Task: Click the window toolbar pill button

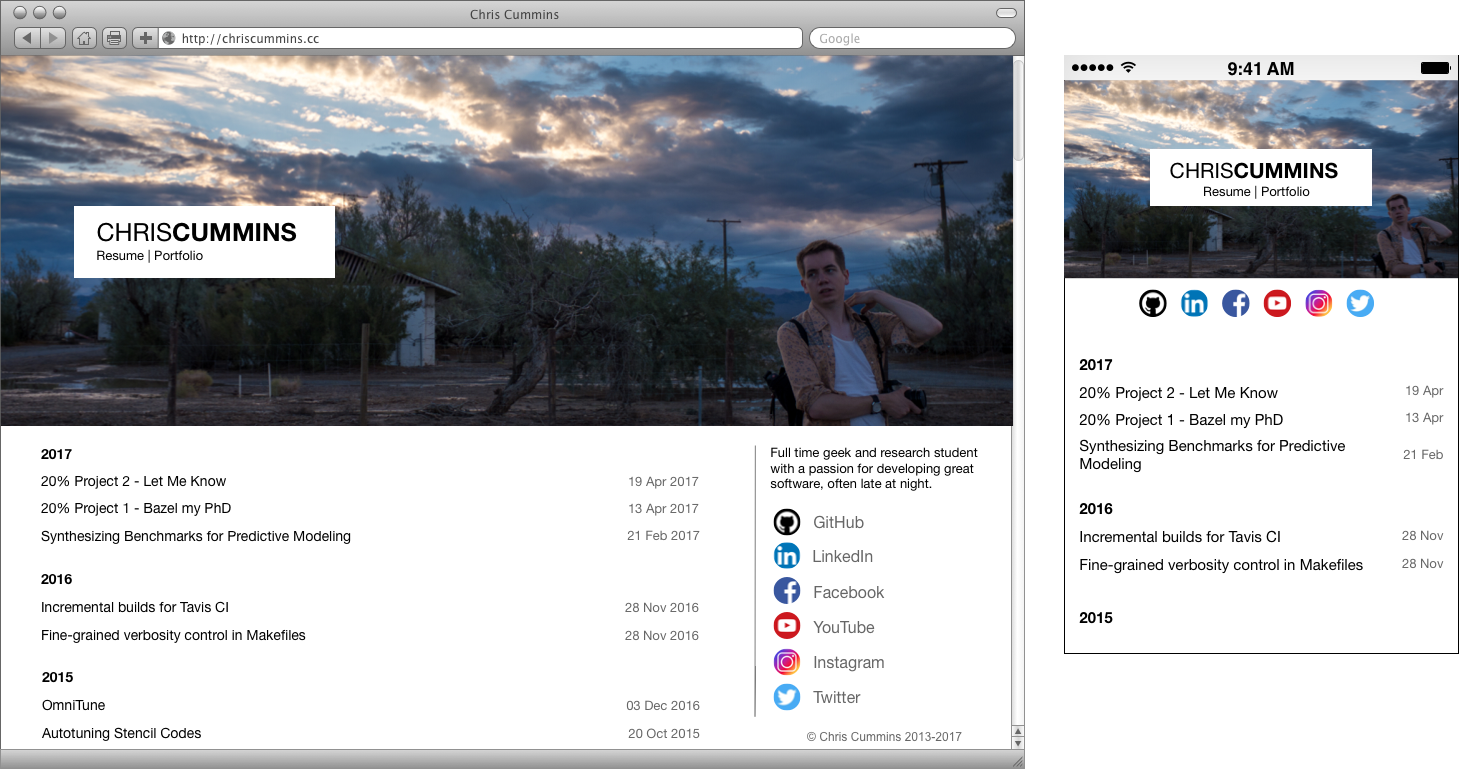Action: click(1006, 14)
